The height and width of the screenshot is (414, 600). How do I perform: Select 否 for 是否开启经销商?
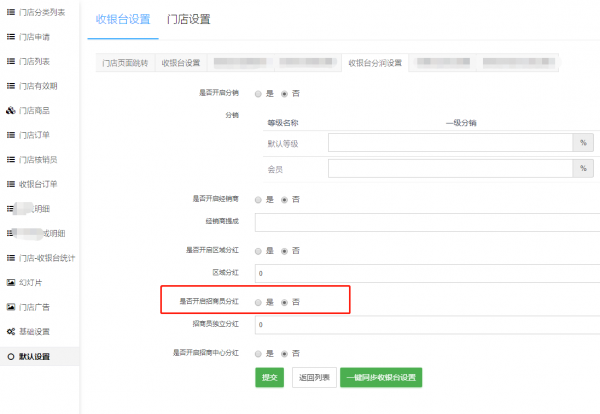284,200
